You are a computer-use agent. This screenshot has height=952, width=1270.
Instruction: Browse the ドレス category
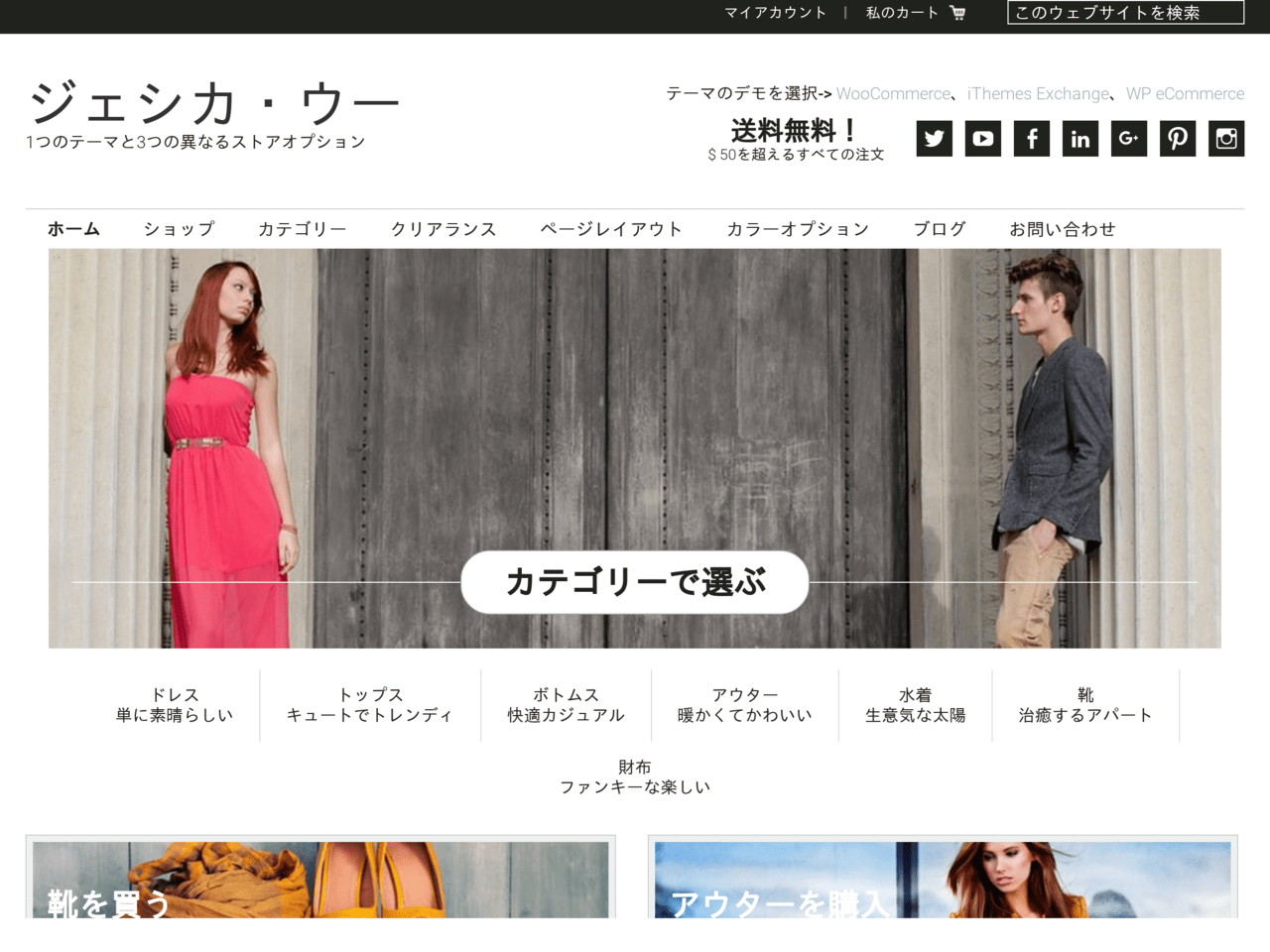click(175, 705)
